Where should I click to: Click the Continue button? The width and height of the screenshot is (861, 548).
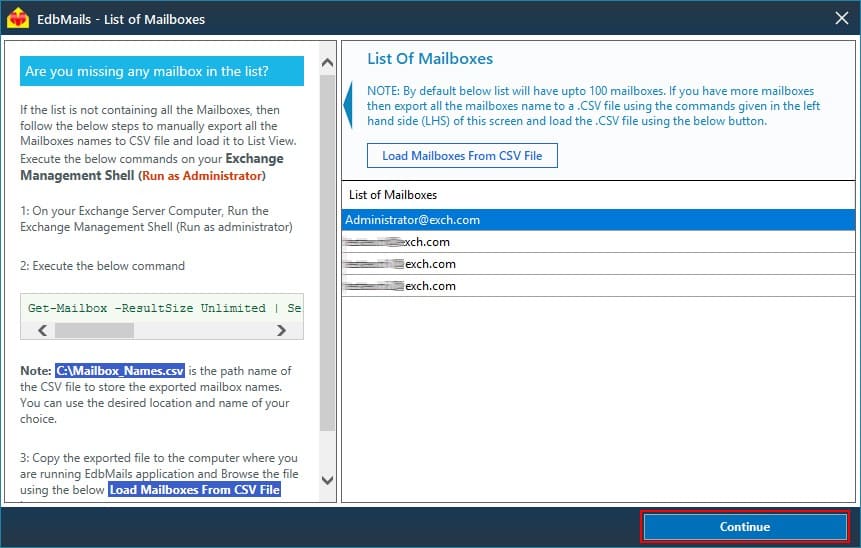[745, 527]
